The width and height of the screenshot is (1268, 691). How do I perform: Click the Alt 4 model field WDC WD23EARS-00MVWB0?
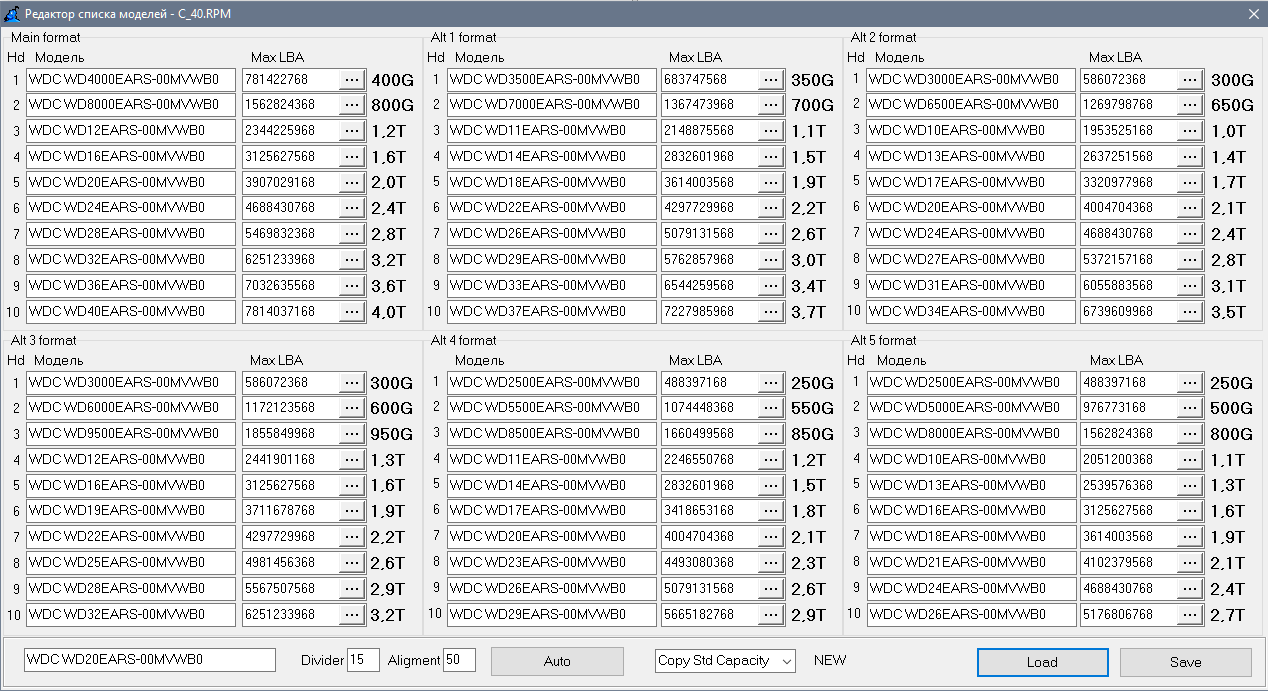pyautogui.click(x=552, y=563)
